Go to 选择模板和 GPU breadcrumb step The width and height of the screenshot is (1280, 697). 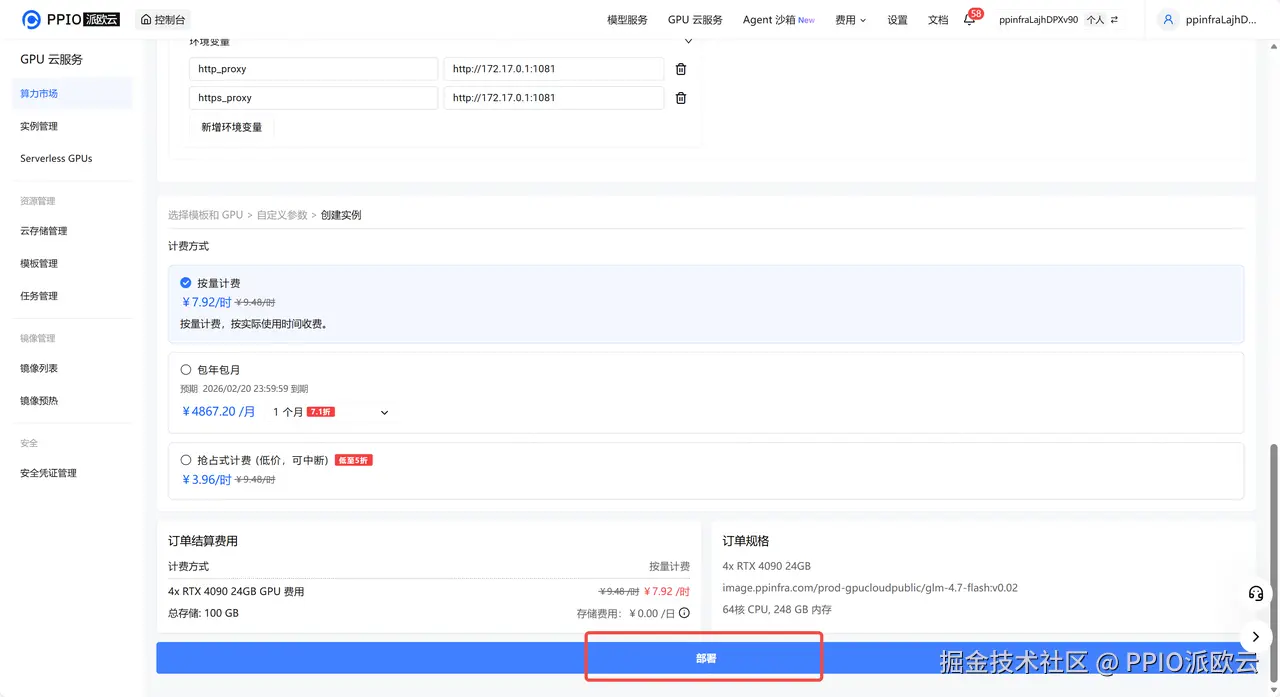click(205, 215)
